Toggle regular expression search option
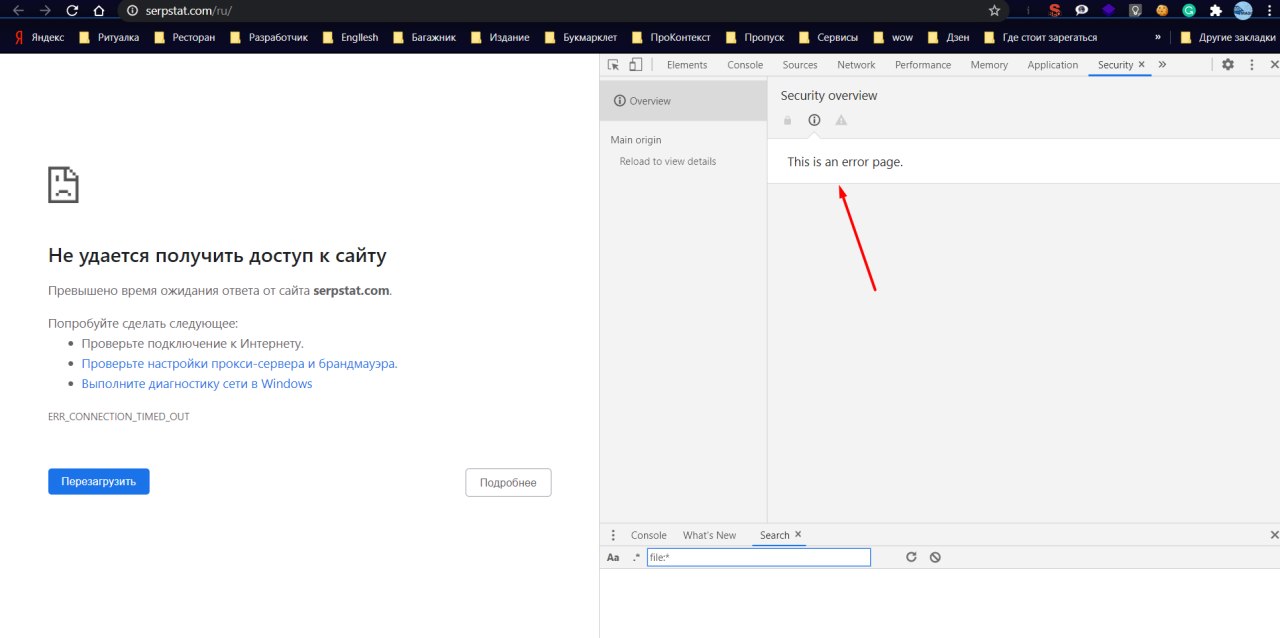The image size is (1280, 638). point(636,557)
